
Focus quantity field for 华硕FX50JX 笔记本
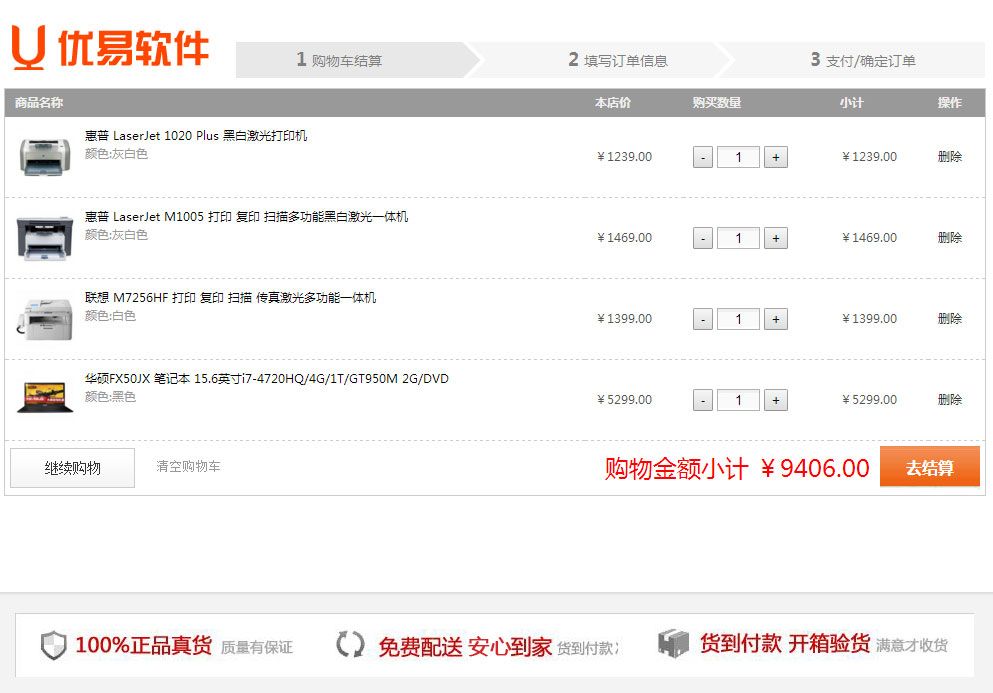738,400
